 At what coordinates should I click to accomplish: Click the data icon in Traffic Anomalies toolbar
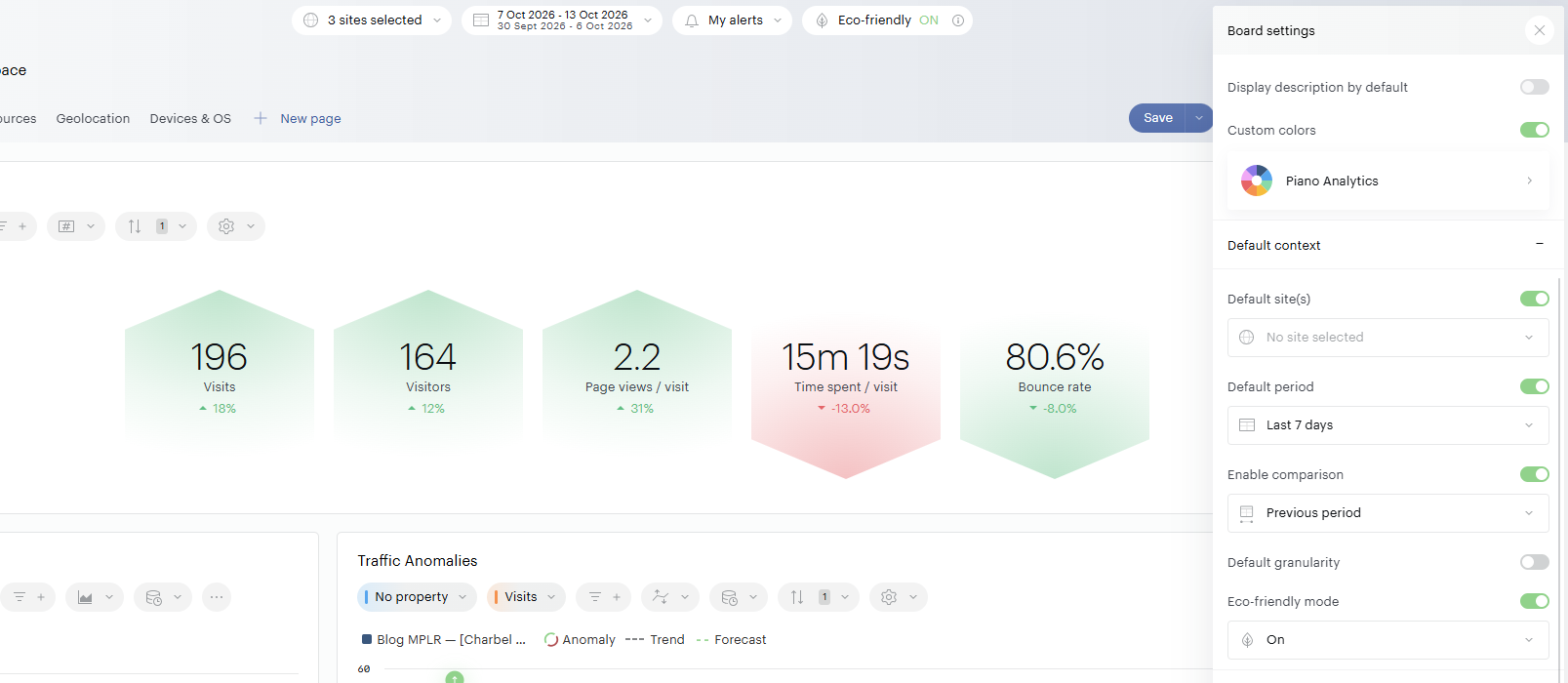[739, 597]
